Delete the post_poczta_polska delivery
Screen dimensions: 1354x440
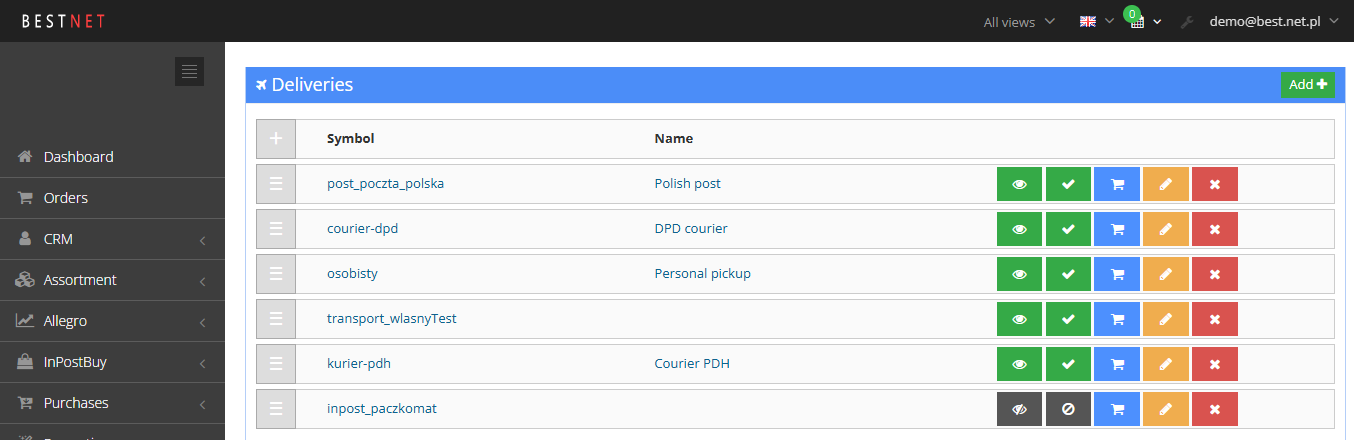point(1215,184)
